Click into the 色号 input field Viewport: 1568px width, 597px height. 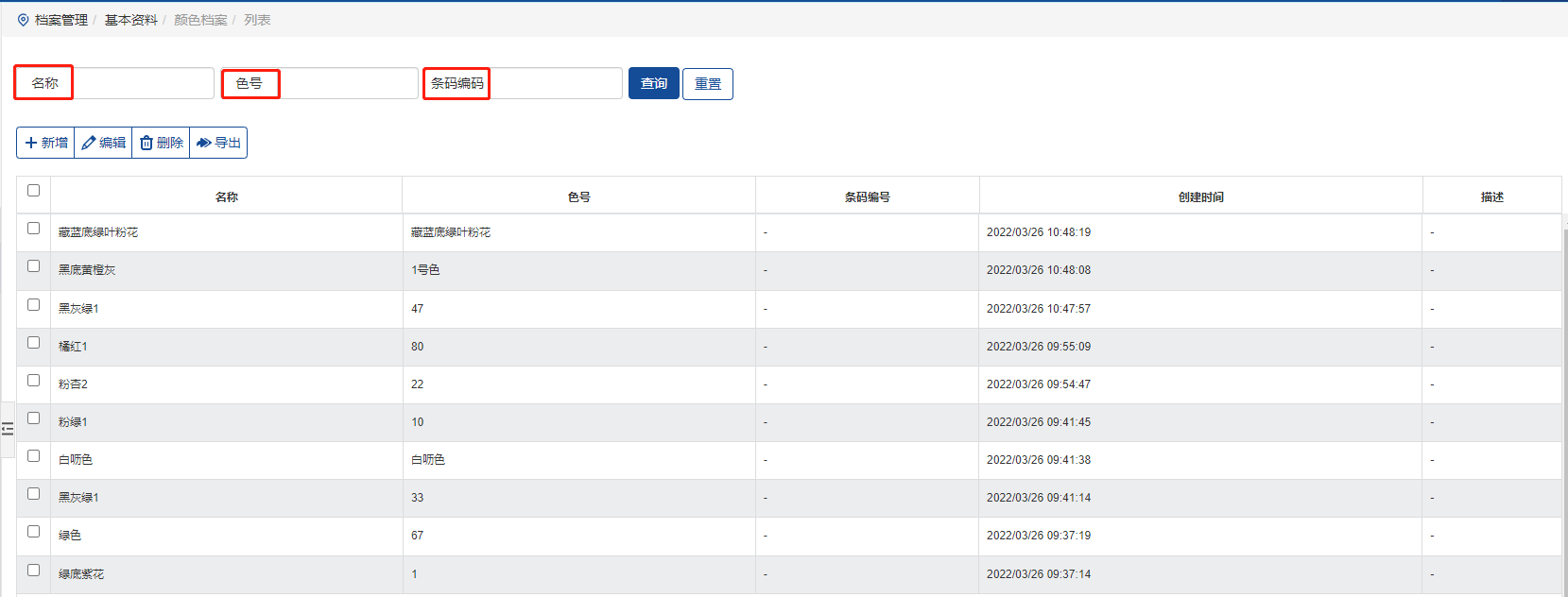[x=348, y=83]
